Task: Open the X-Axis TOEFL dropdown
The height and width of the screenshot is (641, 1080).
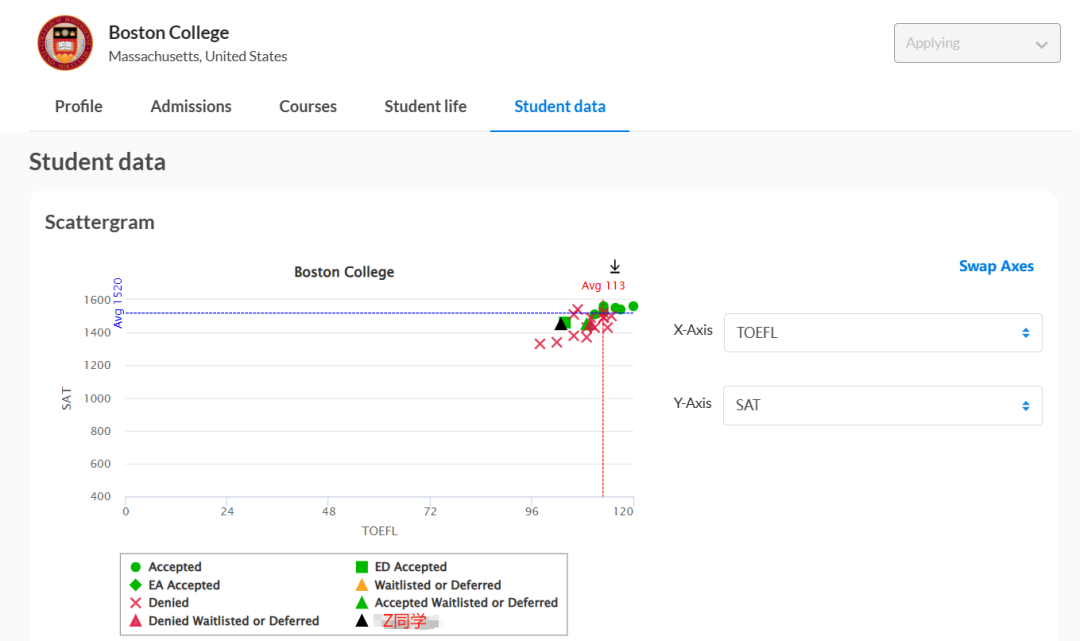Action: coord(883,333)
